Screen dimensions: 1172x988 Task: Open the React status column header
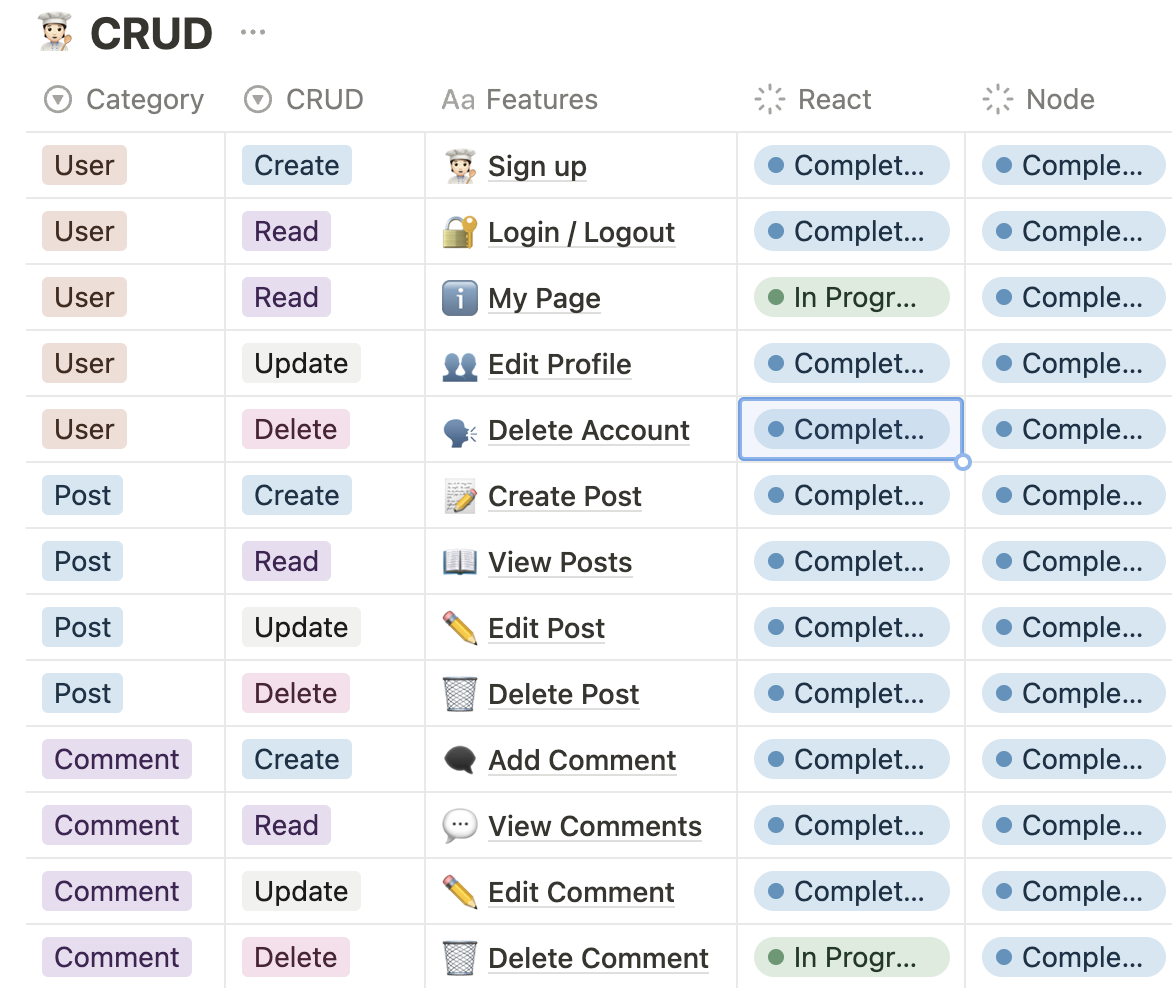coord(812,99)
